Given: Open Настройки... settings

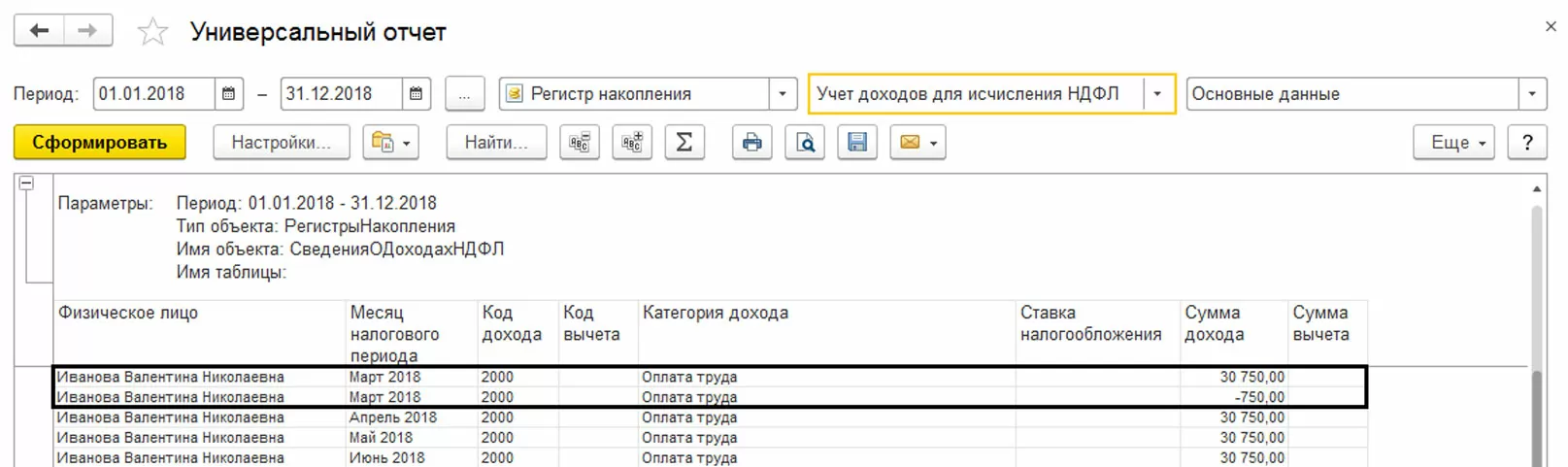Looking at the screenshot, I should pos(281,143).
